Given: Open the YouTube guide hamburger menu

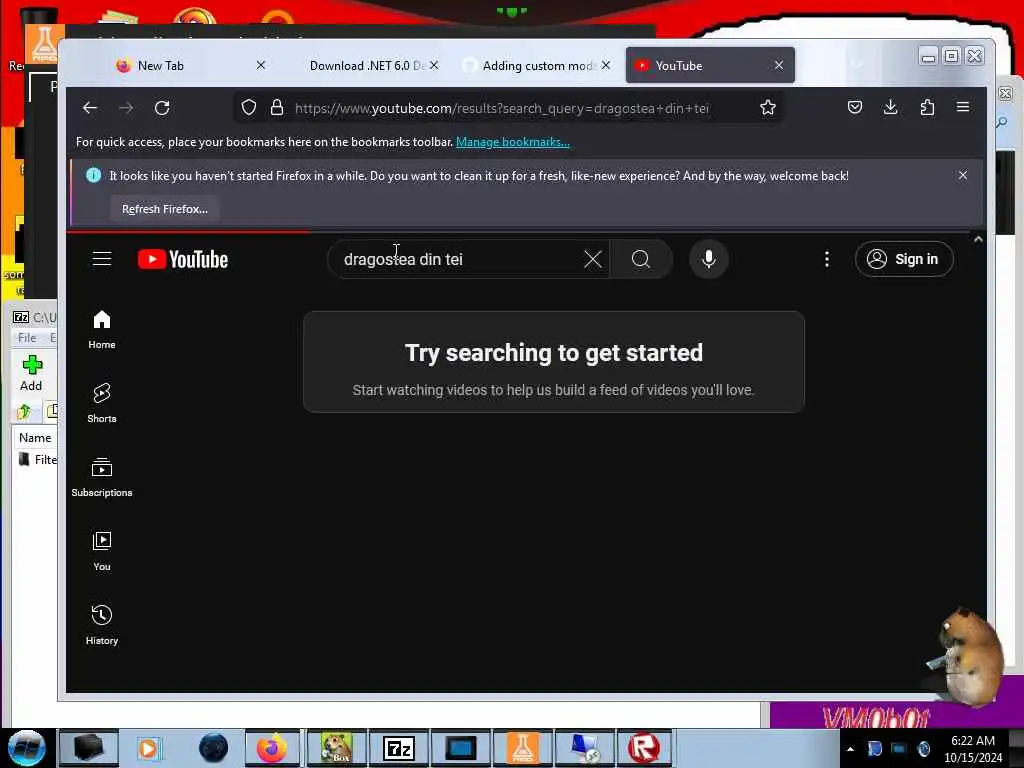Looking at the screenshot, I should (102, 259).
